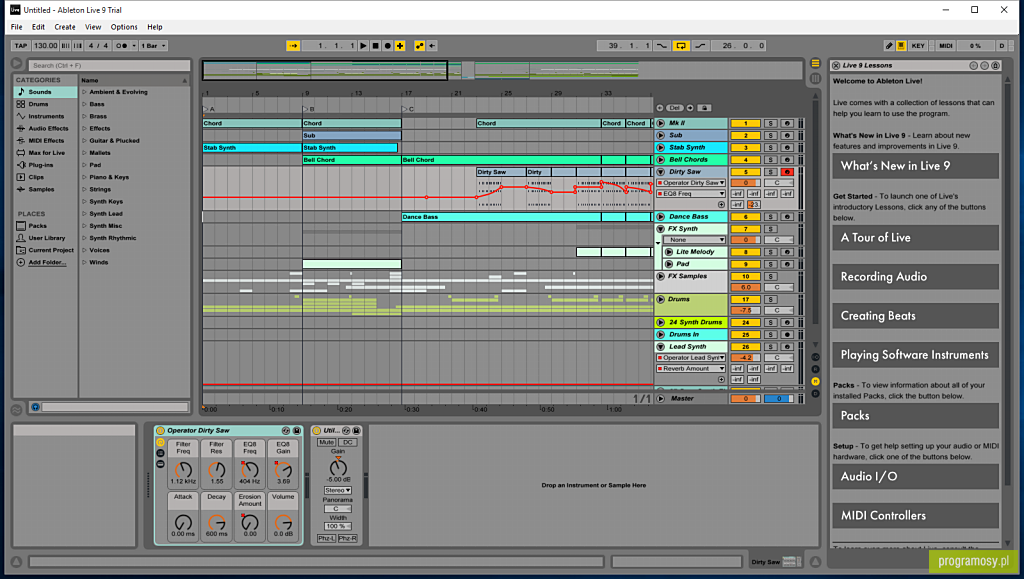Open the Audio I/O setup lesson
The width and height of the screenshot is (1024, 579).
[915, 477]
